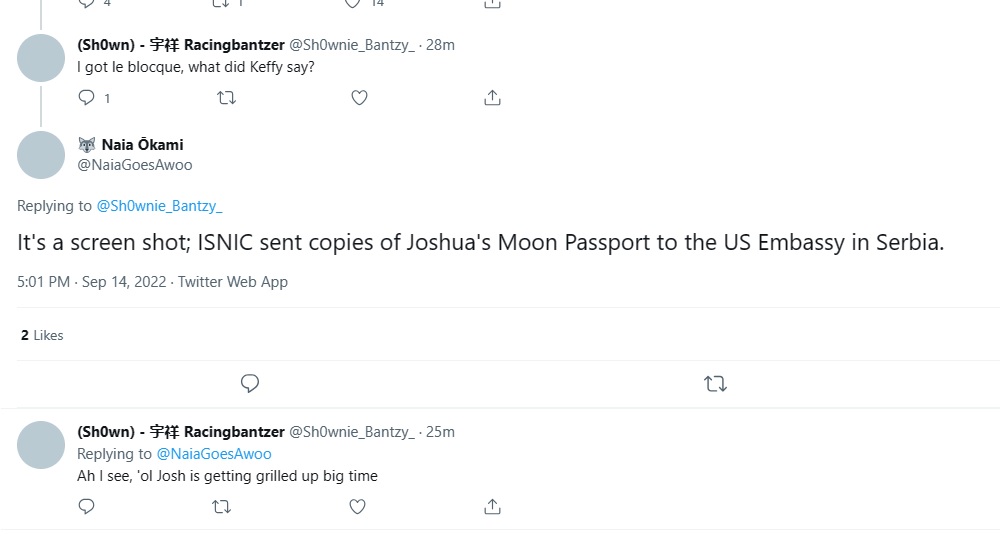Viewport: 1000px width, 536px height.
Task: Retweet Naia Ōkami's main tweet
Action: [x=715, y=383]
